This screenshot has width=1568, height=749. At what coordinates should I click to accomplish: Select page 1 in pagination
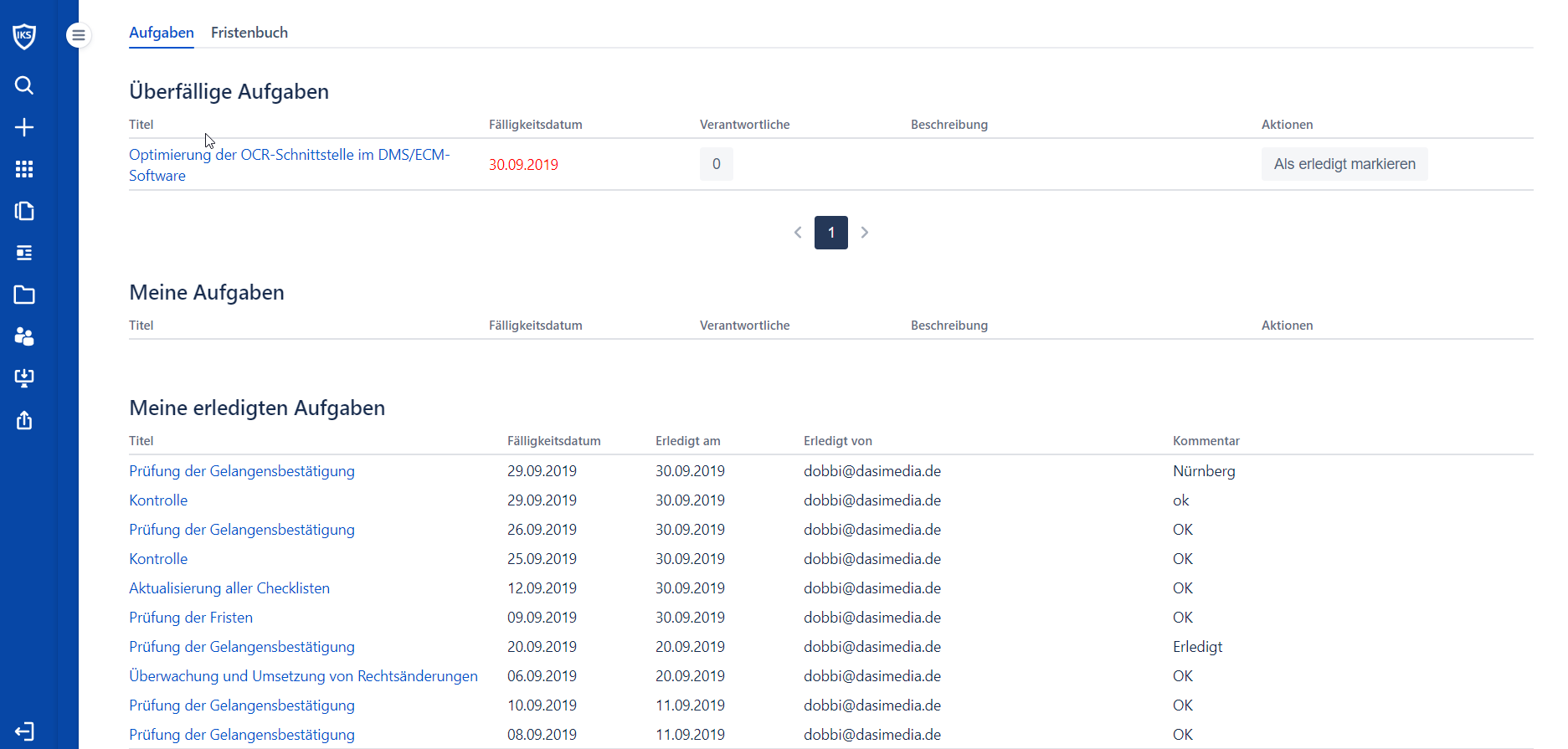pyautogui.click(x=831, y=233)
